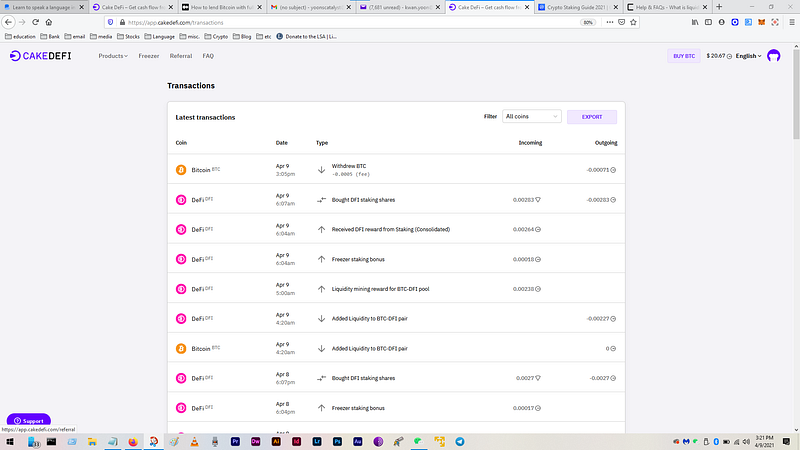Export the transactions list
800x450 pixels.
(x=592, y=117)
